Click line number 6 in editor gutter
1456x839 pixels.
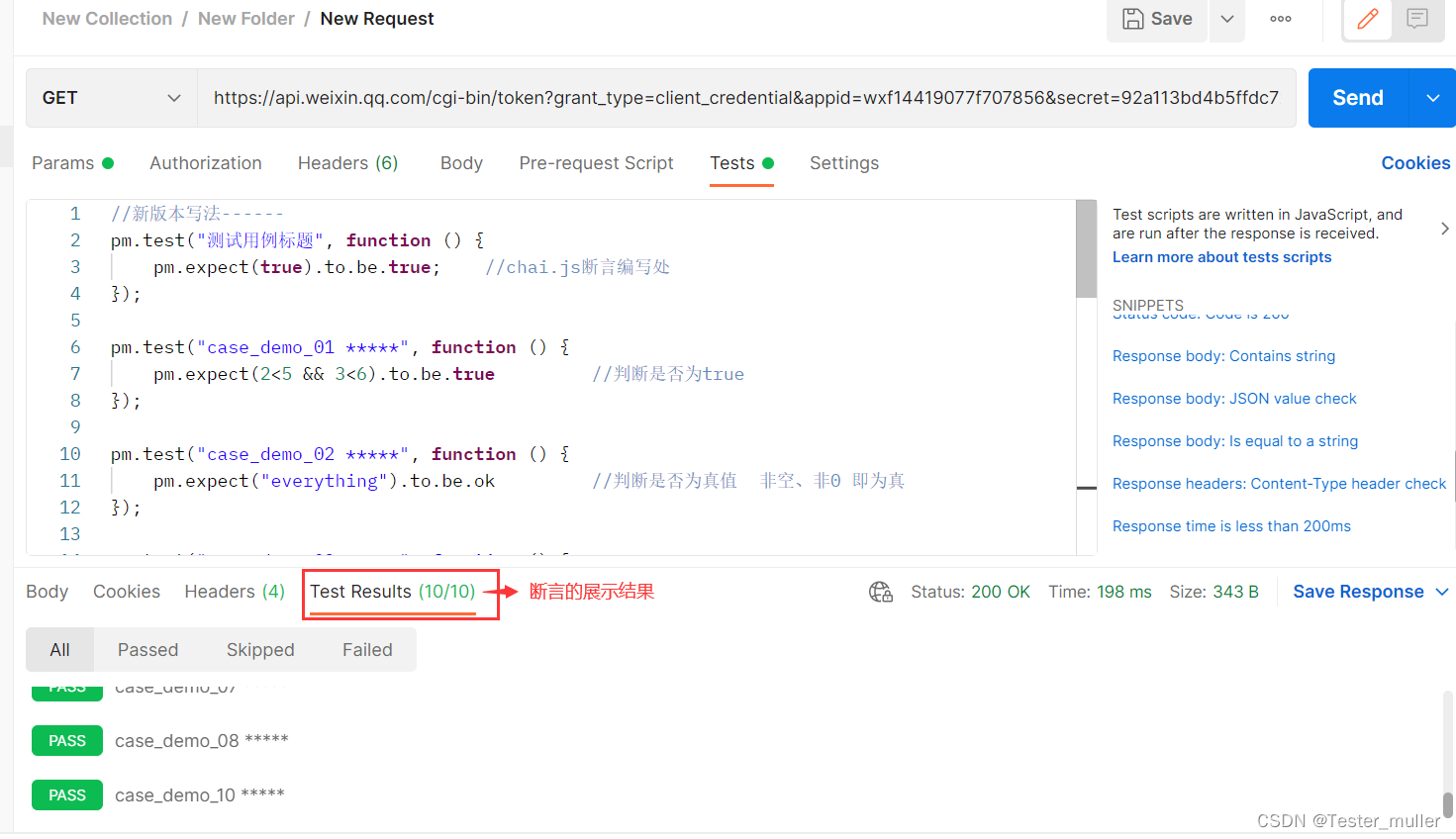tap(75, 347)
